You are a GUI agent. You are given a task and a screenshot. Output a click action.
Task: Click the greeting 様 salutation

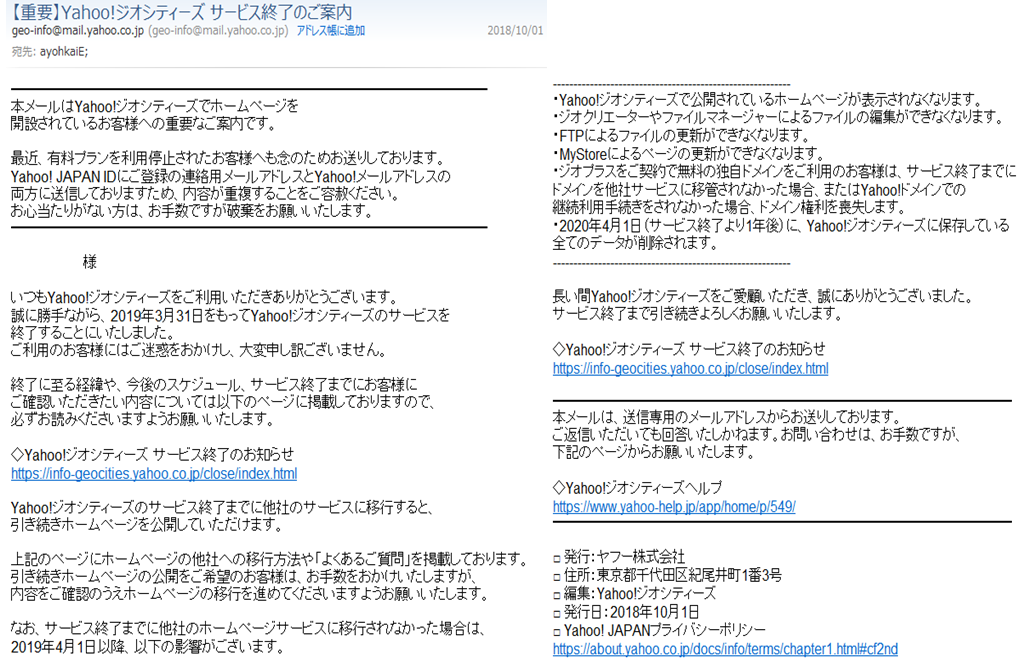click(90, 262)
